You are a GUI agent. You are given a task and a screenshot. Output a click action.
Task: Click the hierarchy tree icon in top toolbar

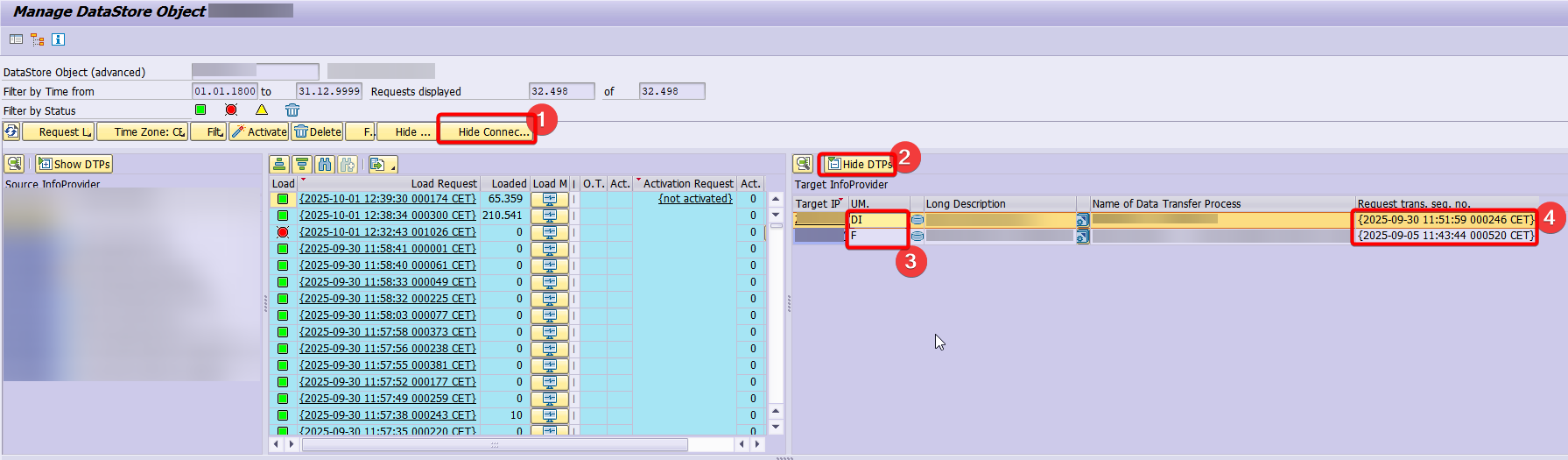[x=37, y=39]
